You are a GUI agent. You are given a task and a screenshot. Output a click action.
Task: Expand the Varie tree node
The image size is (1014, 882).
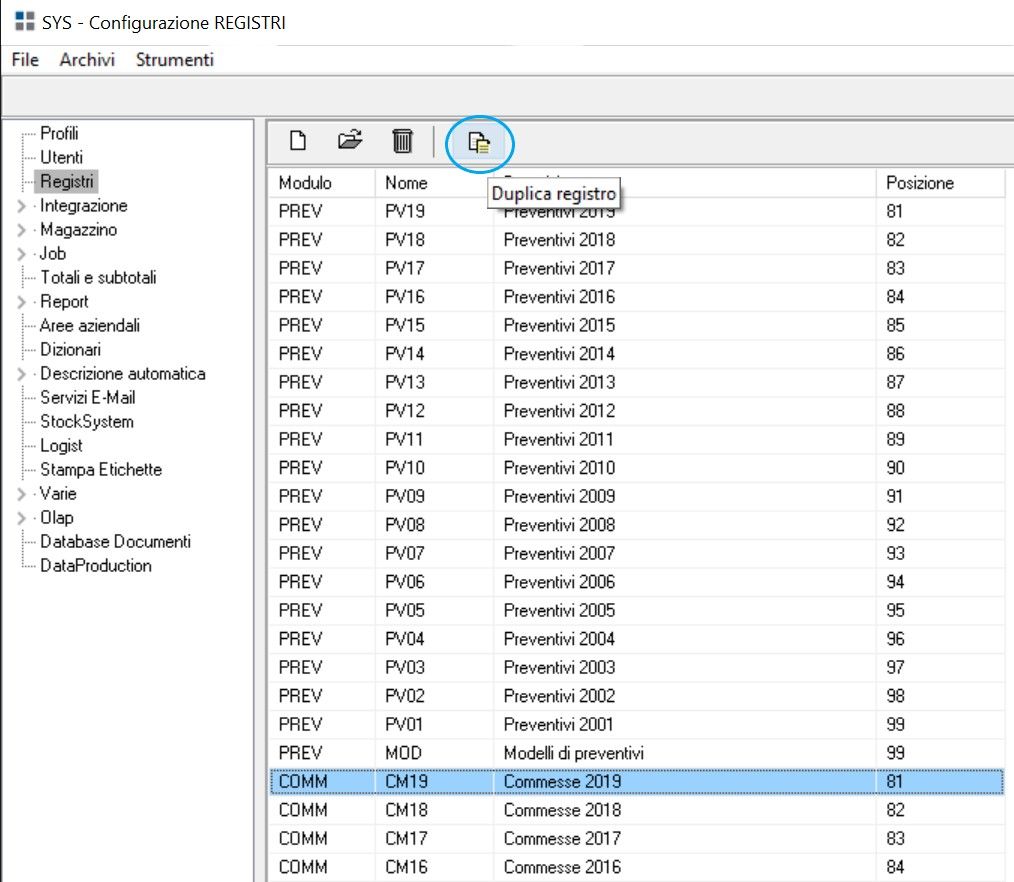21,494
